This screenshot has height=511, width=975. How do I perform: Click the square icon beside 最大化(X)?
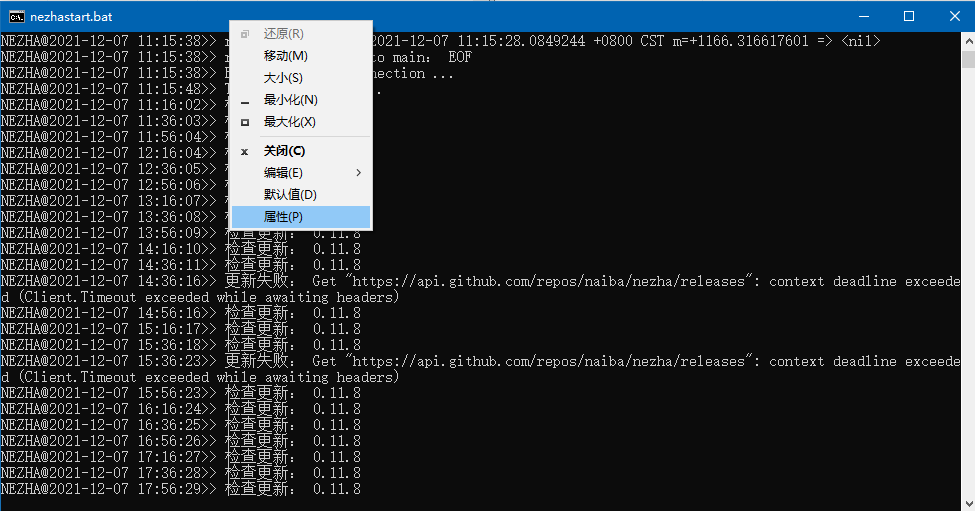tap(245, 122)
